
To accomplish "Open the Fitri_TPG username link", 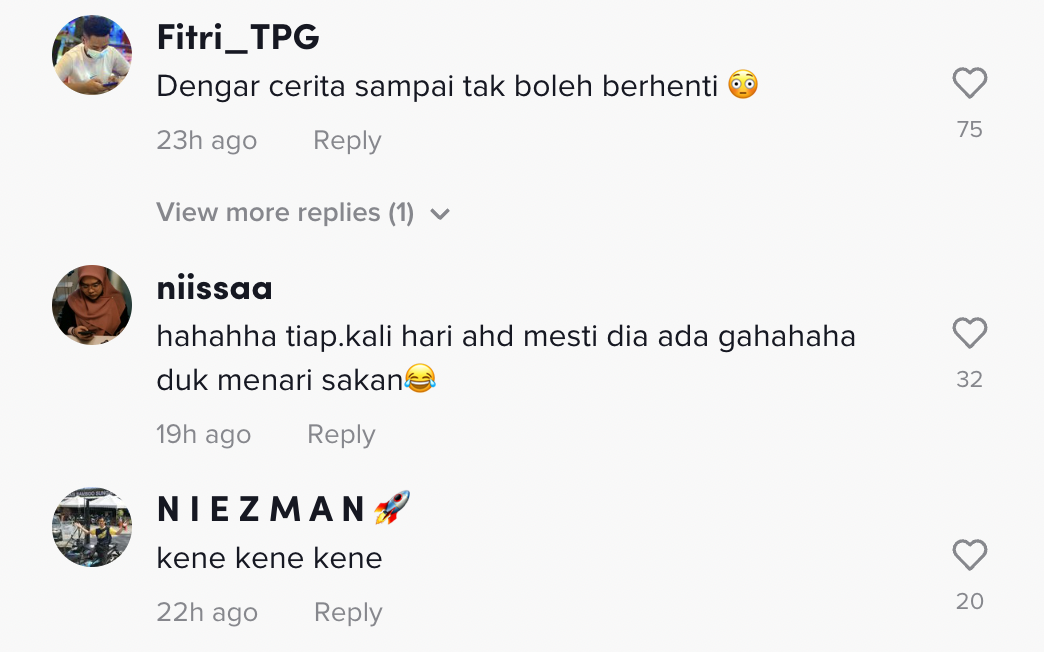I will (238, 37).
